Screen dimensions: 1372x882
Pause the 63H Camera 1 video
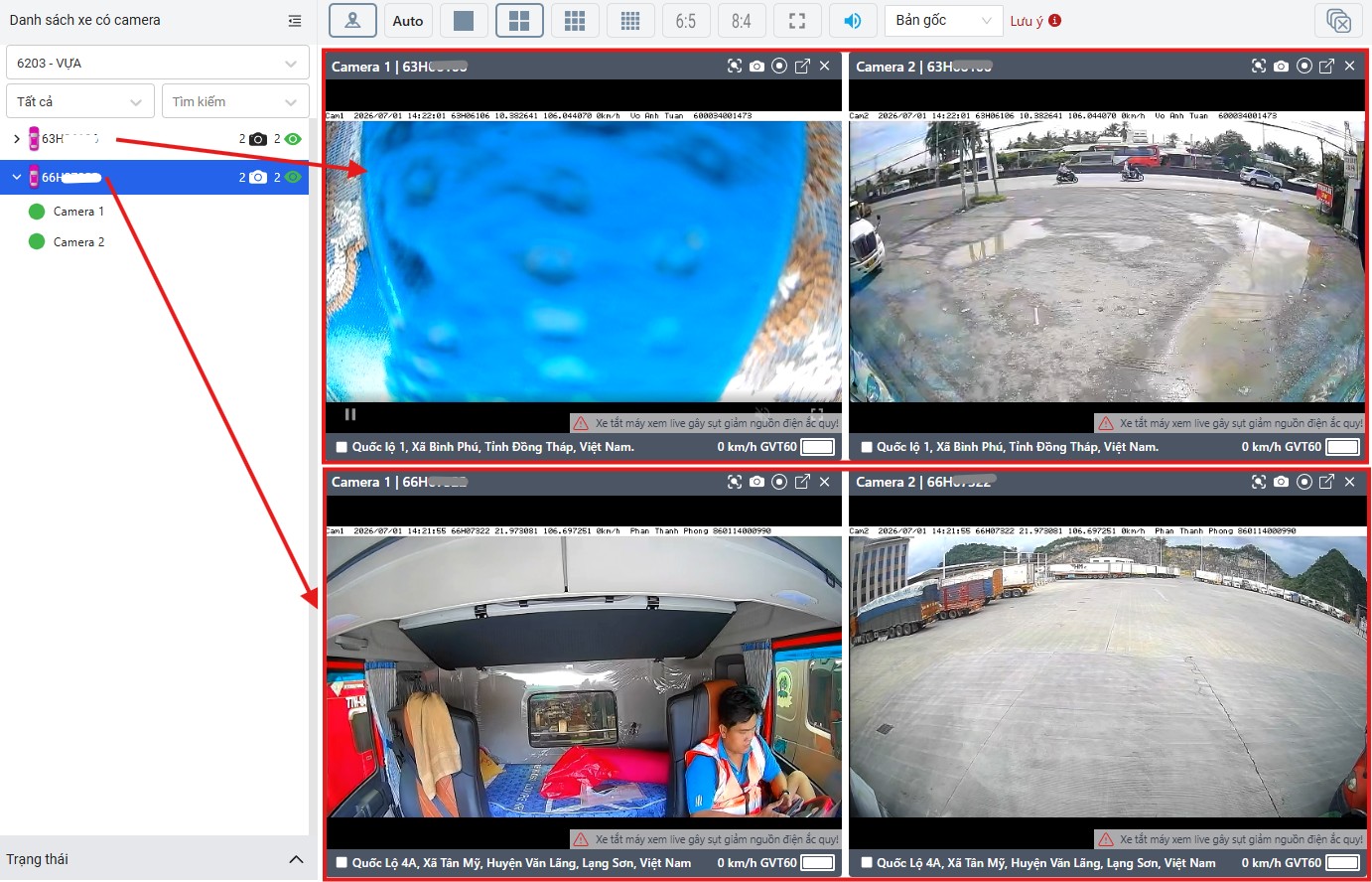pyautogui.click(x=350, y=414)
